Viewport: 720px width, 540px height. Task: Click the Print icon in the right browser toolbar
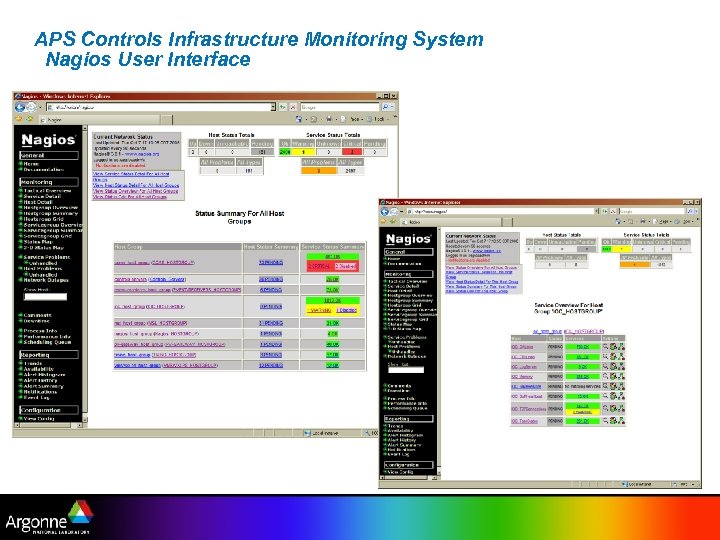click(643, 221)
